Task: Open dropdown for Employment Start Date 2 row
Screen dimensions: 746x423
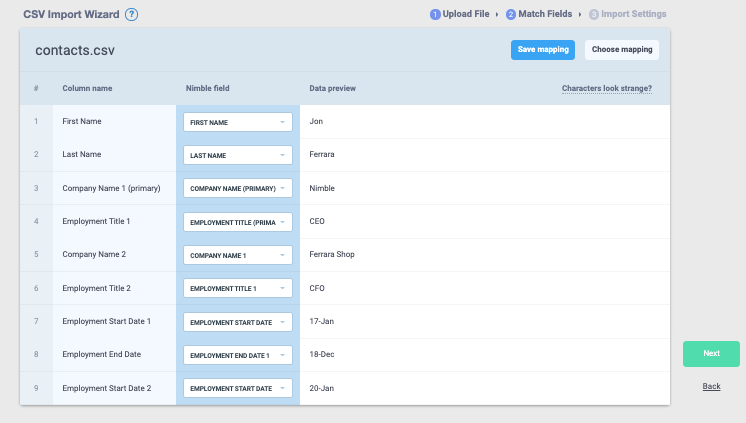Action: [238, 388]
